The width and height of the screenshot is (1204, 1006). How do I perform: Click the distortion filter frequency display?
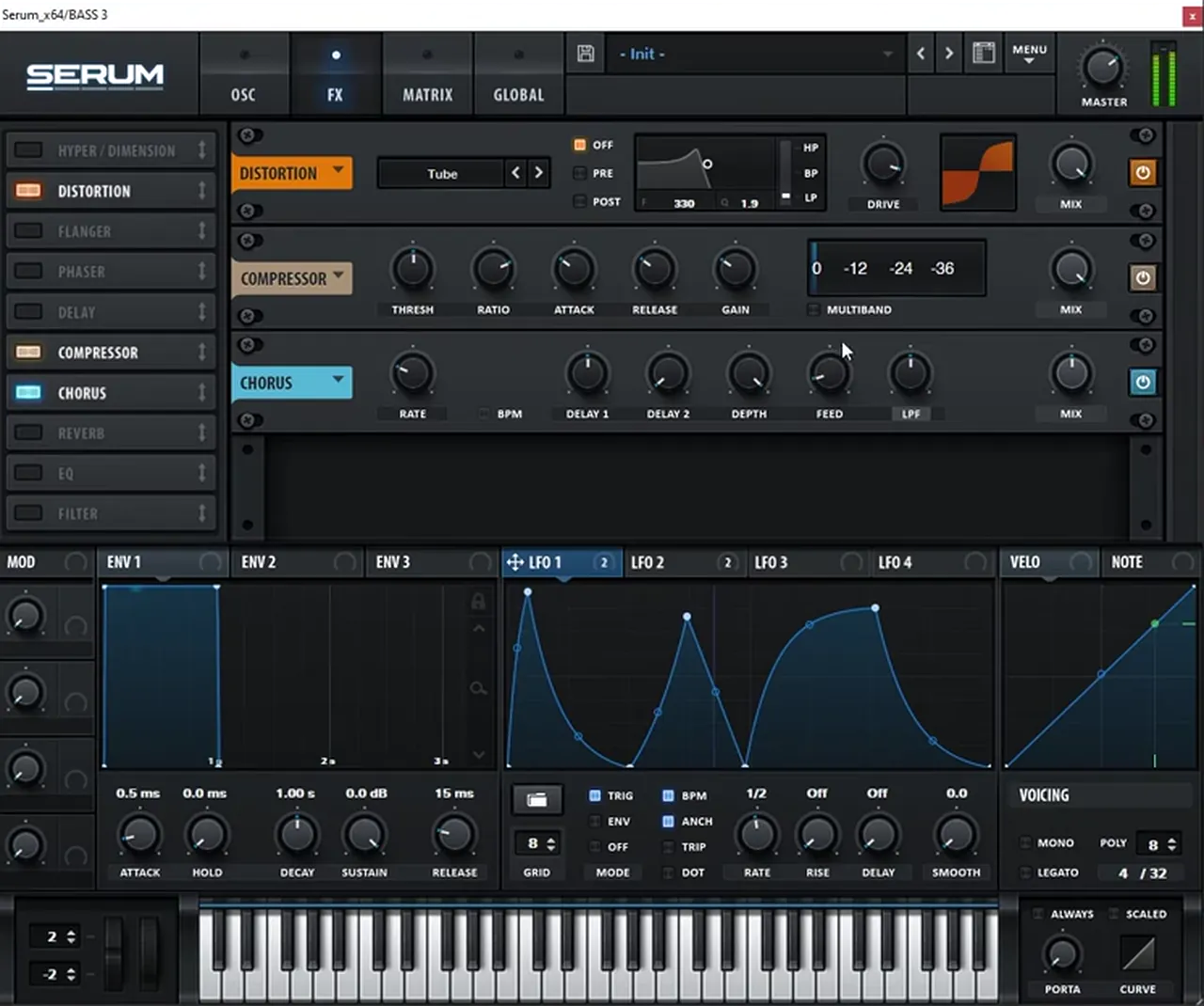[684, 203]
